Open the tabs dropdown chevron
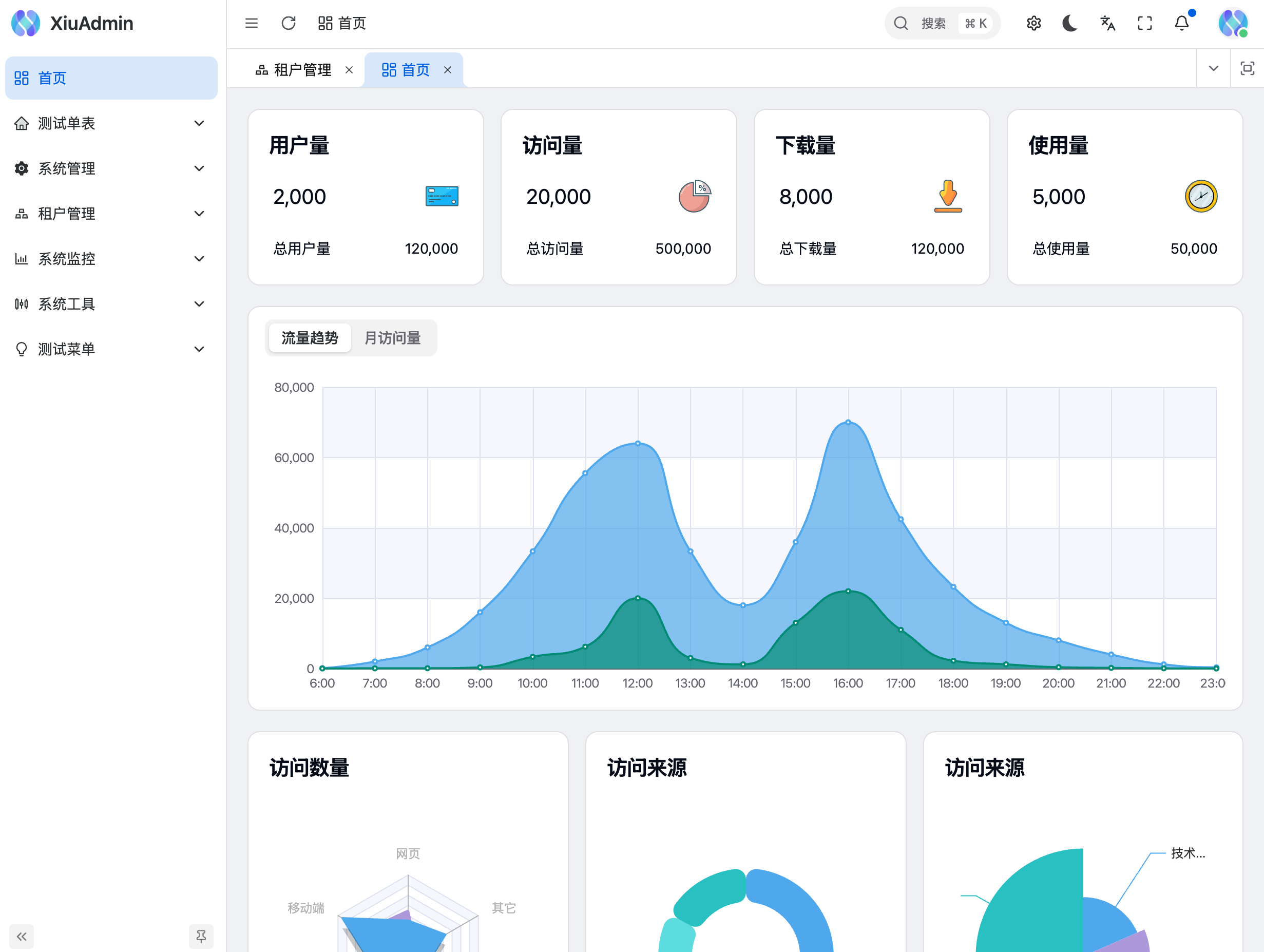This screenshot has height=952, width=1264. point(1213,69)
